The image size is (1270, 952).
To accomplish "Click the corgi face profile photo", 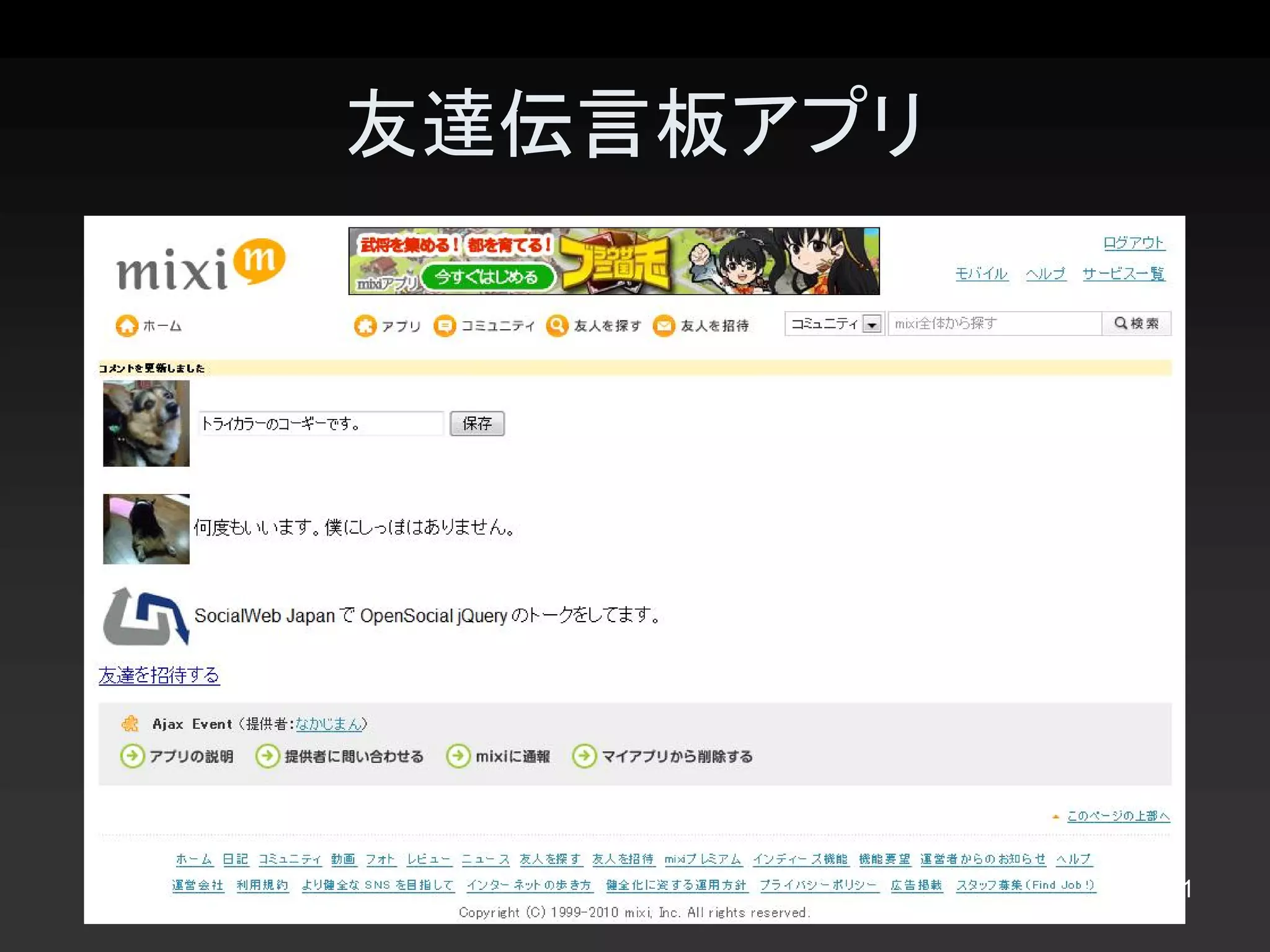I will (146, 423).
